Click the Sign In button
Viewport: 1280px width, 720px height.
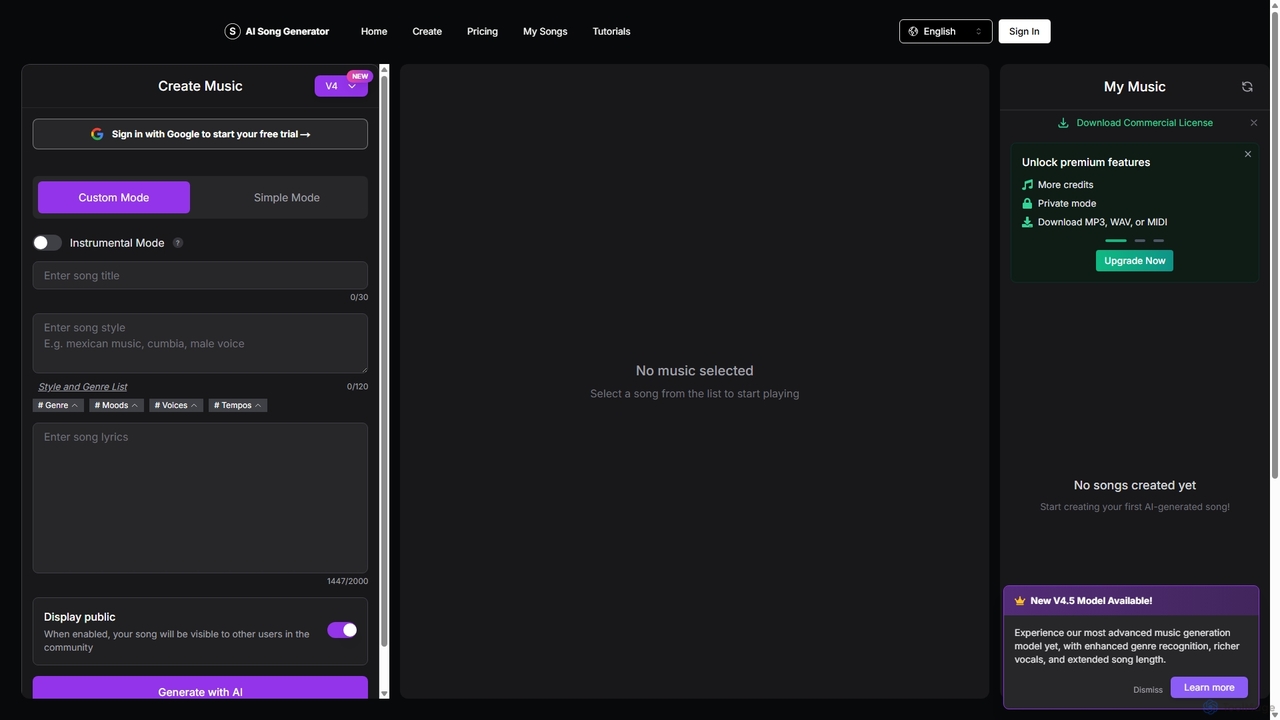point(1024,32)
